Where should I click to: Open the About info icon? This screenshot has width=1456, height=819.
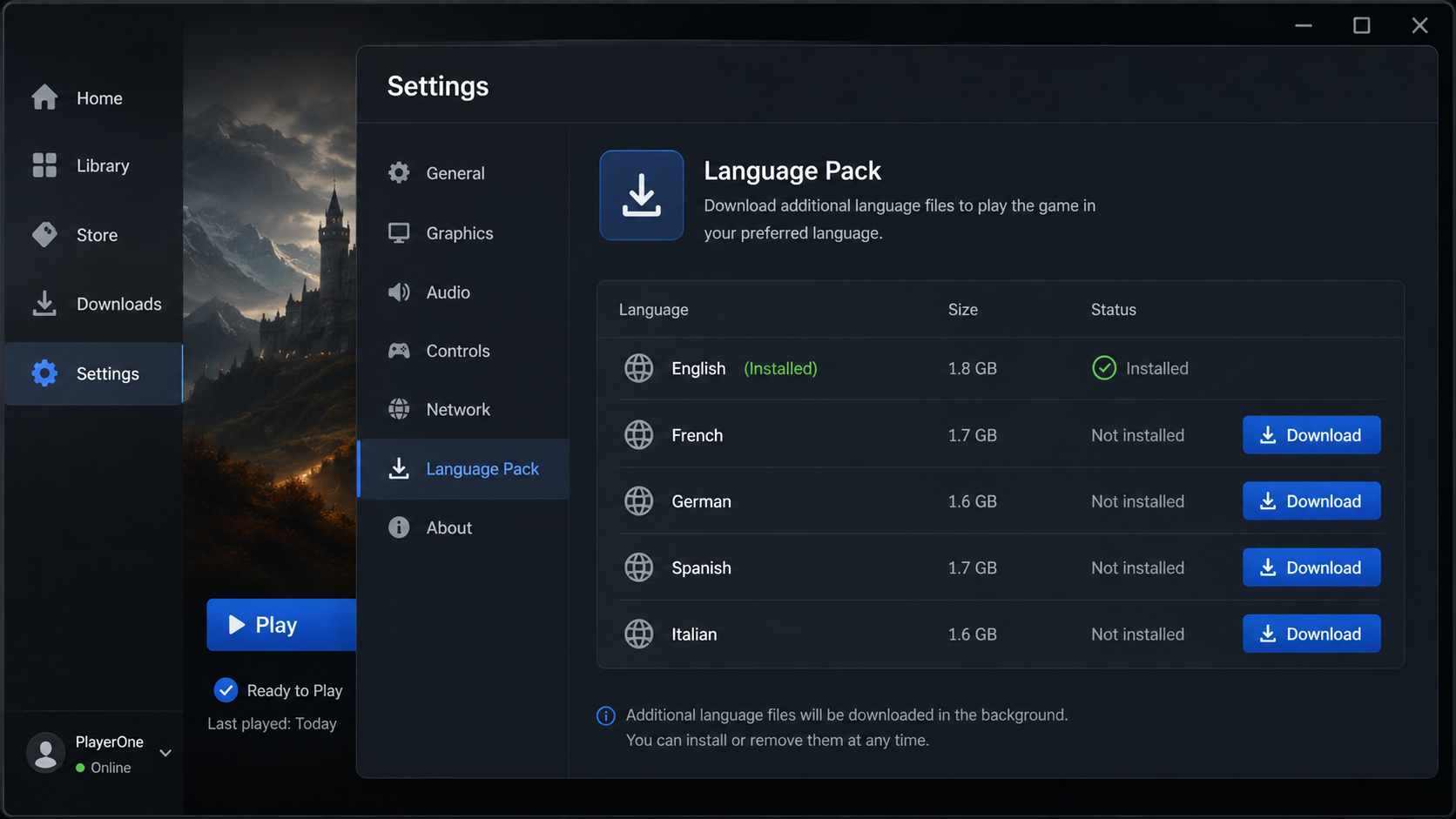coord(399,527)
